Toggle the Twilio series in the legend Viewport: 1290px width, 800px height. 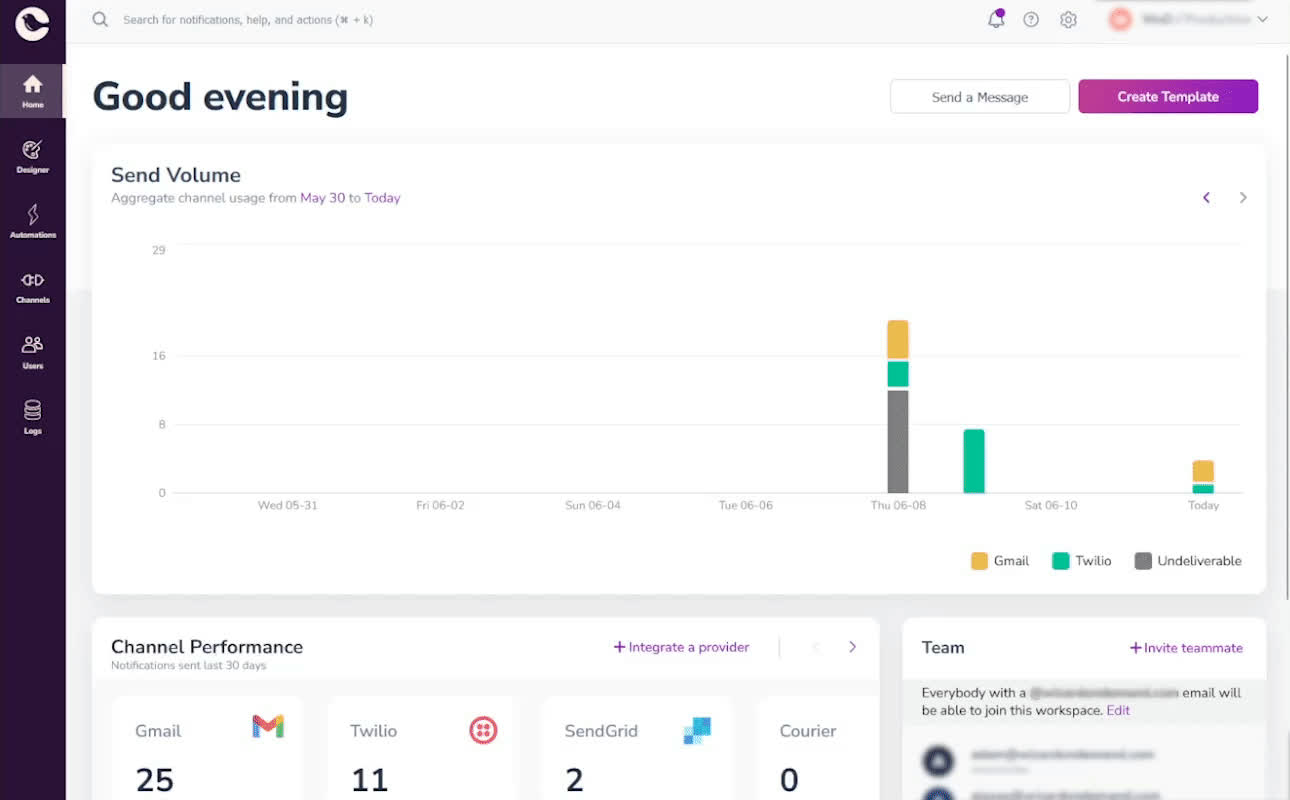click(1082, 561)
